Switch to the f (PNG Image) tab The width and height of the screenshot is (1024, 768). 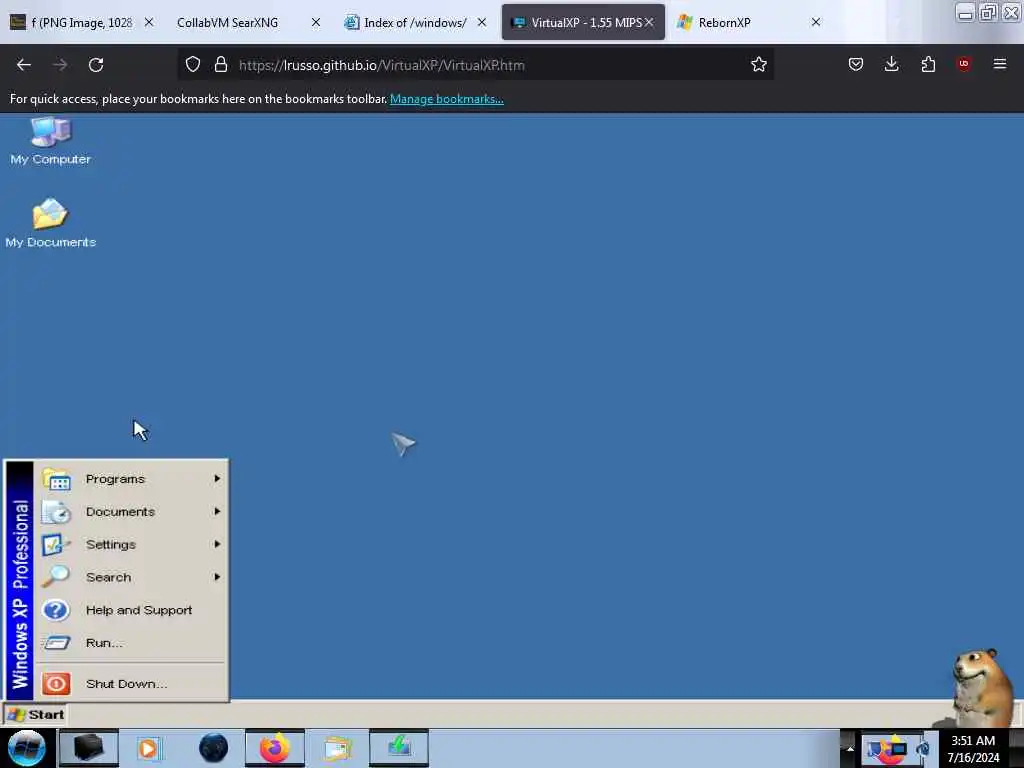[82, 22]
